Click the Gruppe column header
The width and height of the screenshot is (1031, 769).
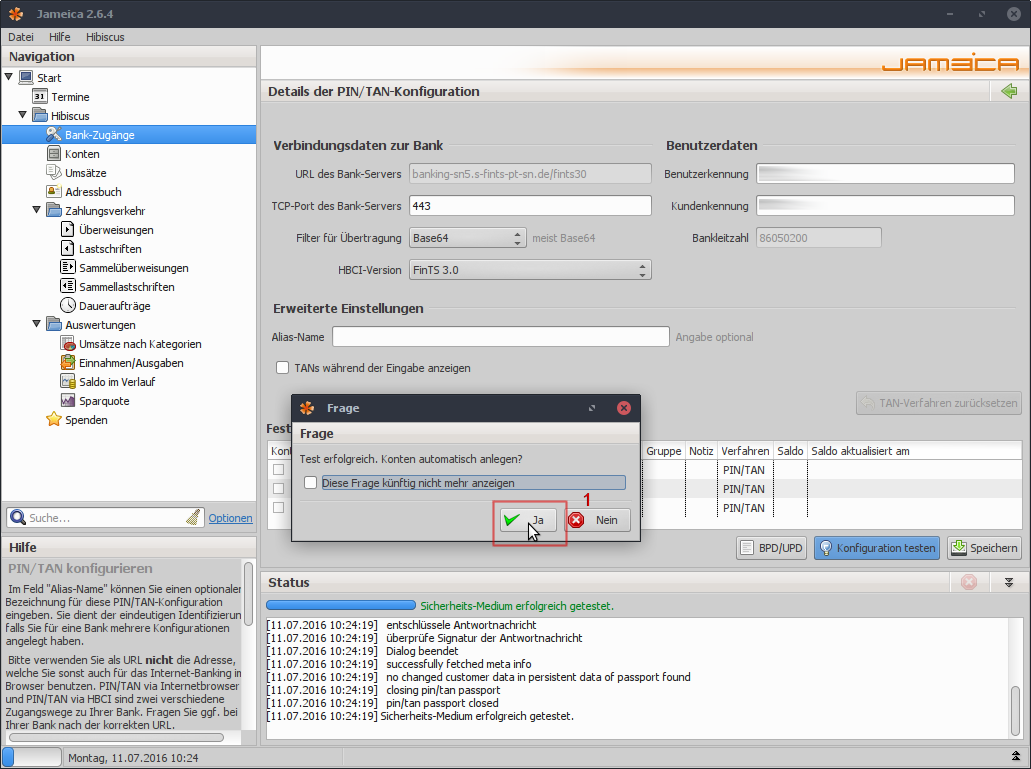coord(663,451)
